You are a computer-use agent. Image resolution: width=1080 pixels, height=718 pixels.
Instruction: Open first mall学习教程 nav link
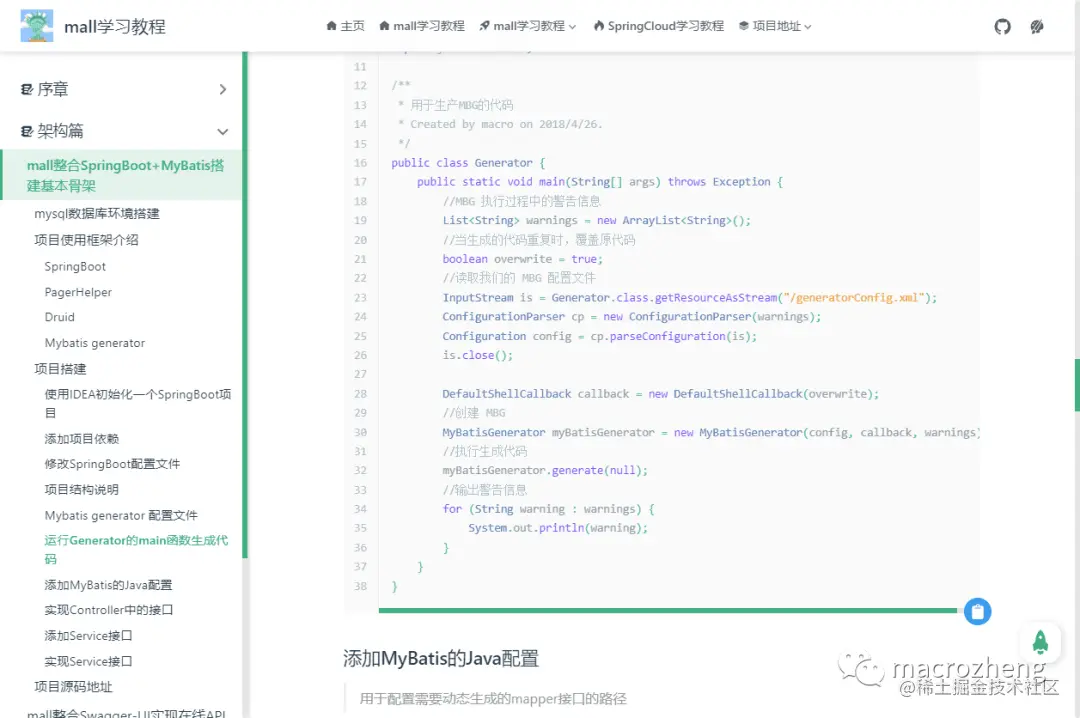pos(422,26)
